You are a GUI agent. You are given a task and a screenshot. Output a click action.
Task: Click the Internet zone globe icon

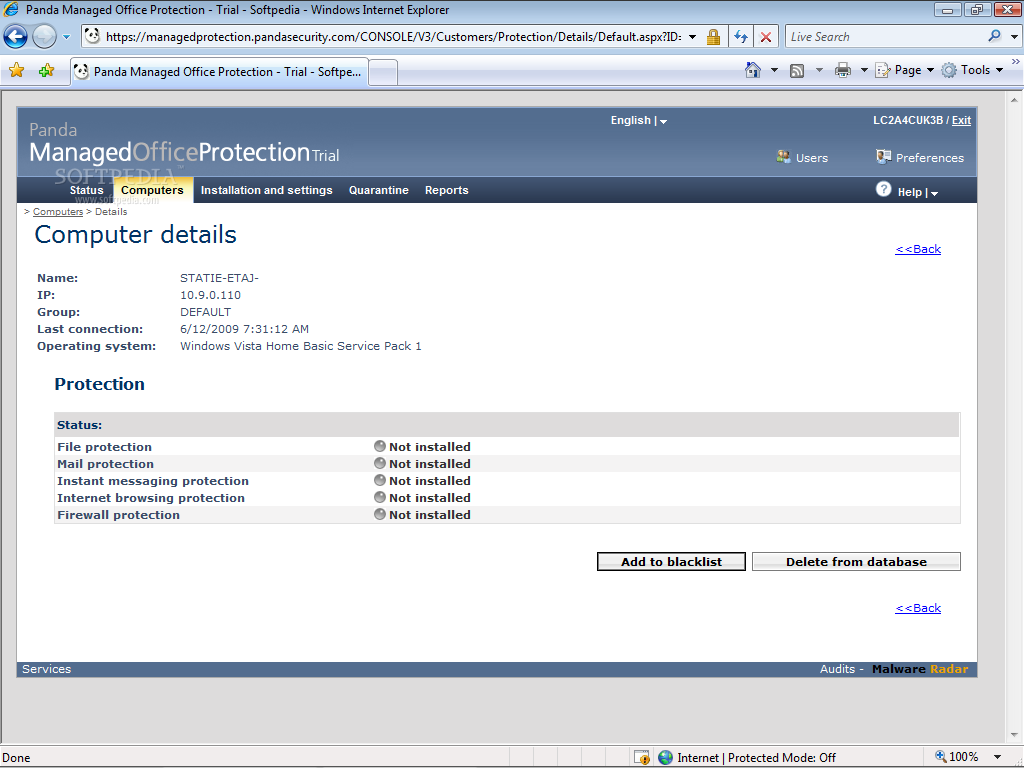click(665, 757)
